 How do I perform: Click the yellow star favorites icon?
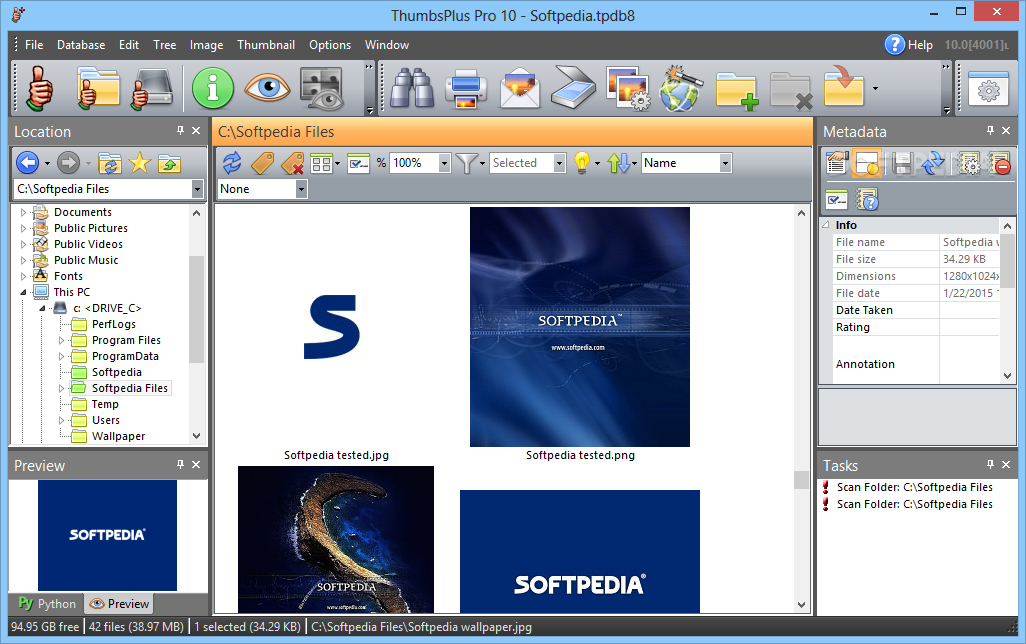[x=139, y=163]
